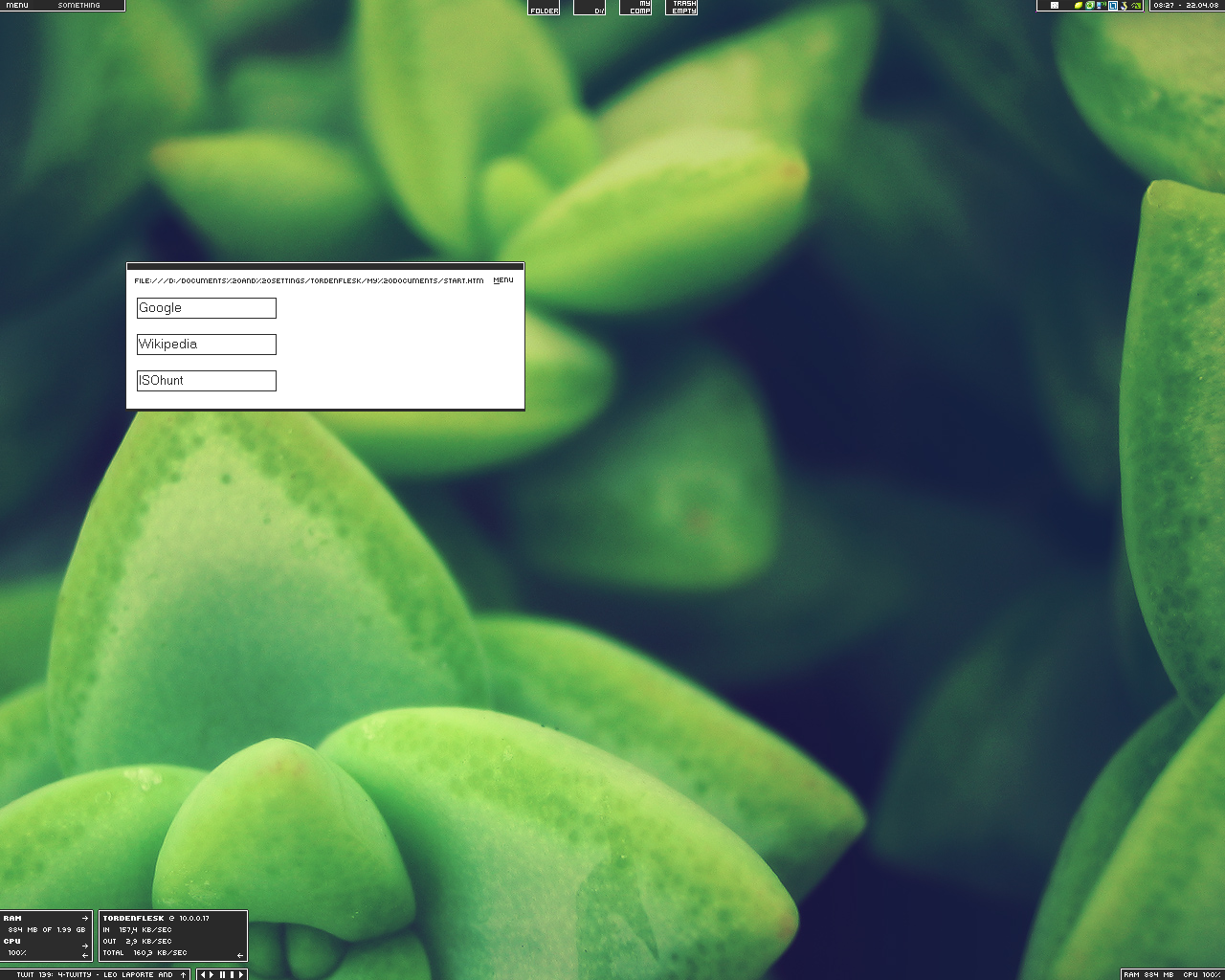Stop playback with the stop button
The image size is (1225, 980).
pyautogui.click(x=232, y=975)
